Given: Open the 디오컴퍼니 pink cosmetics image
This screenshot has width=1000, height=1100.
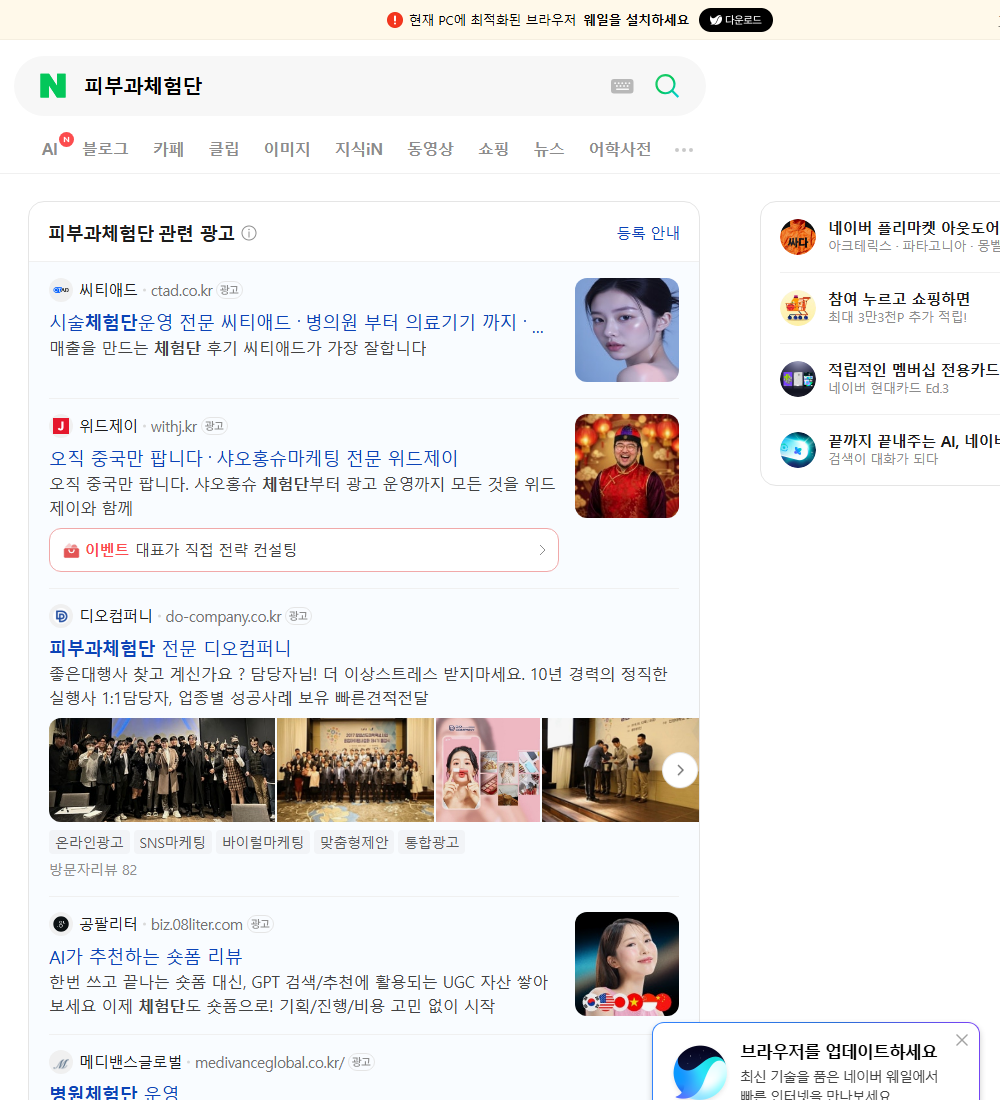Looking at the screenshot, I should 488,770.
